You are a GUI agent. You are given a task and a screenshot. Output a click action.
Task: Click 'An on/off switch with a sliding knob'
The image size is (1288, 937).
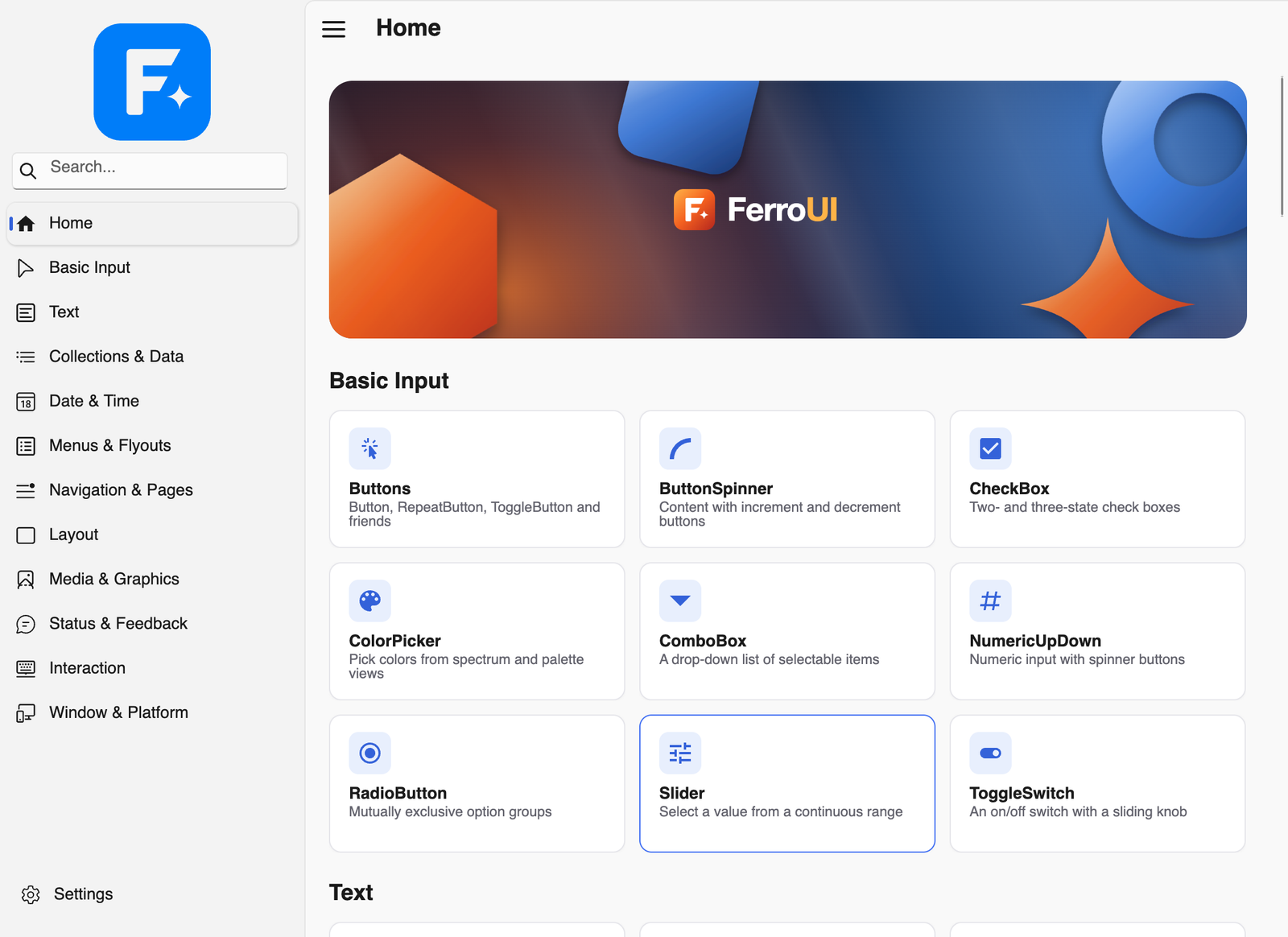tap(1078, 811)
